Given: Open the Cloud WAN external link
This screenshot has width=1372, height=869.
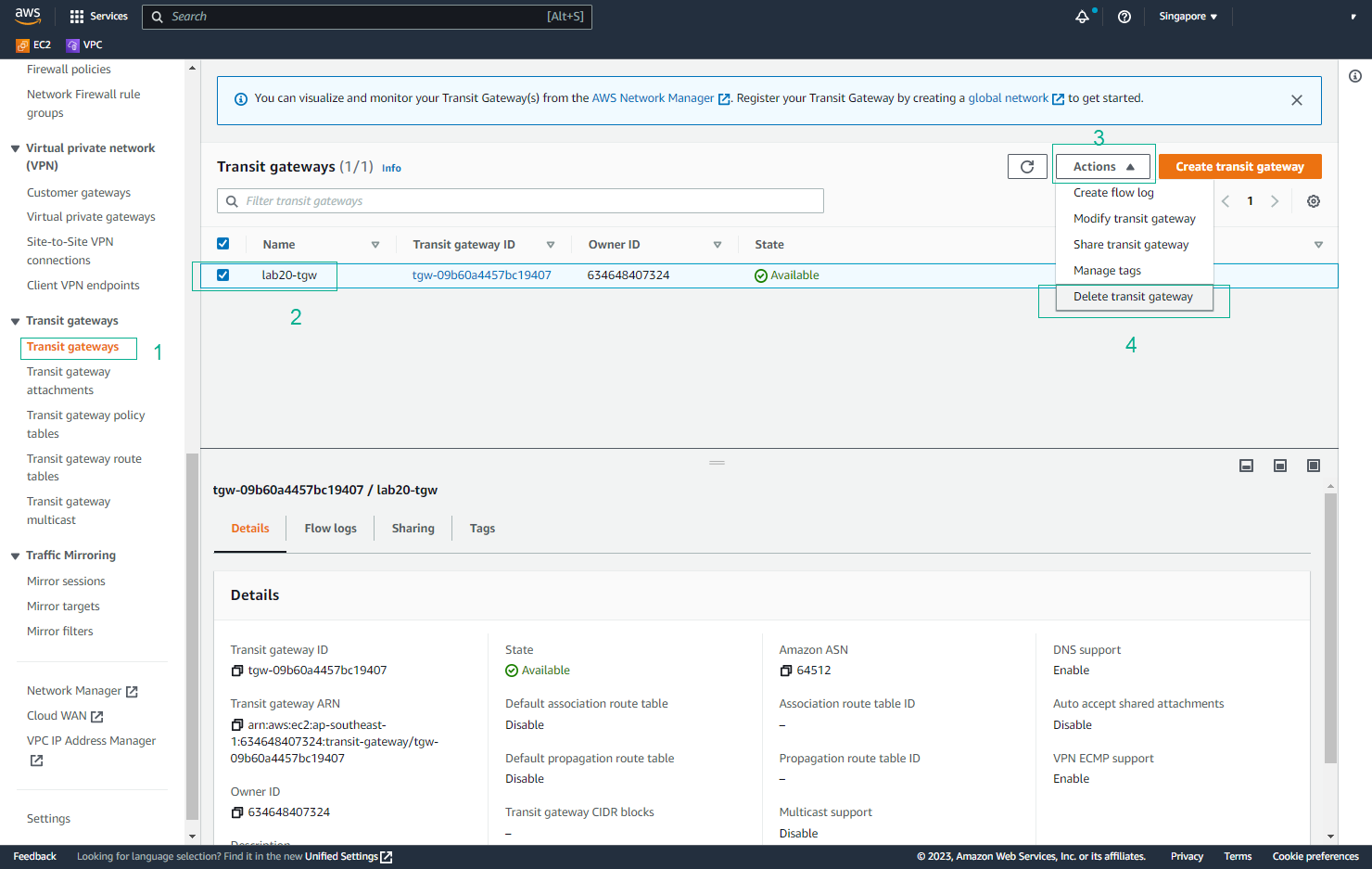Looking at the screenshot, I should (x=65, y=716).
